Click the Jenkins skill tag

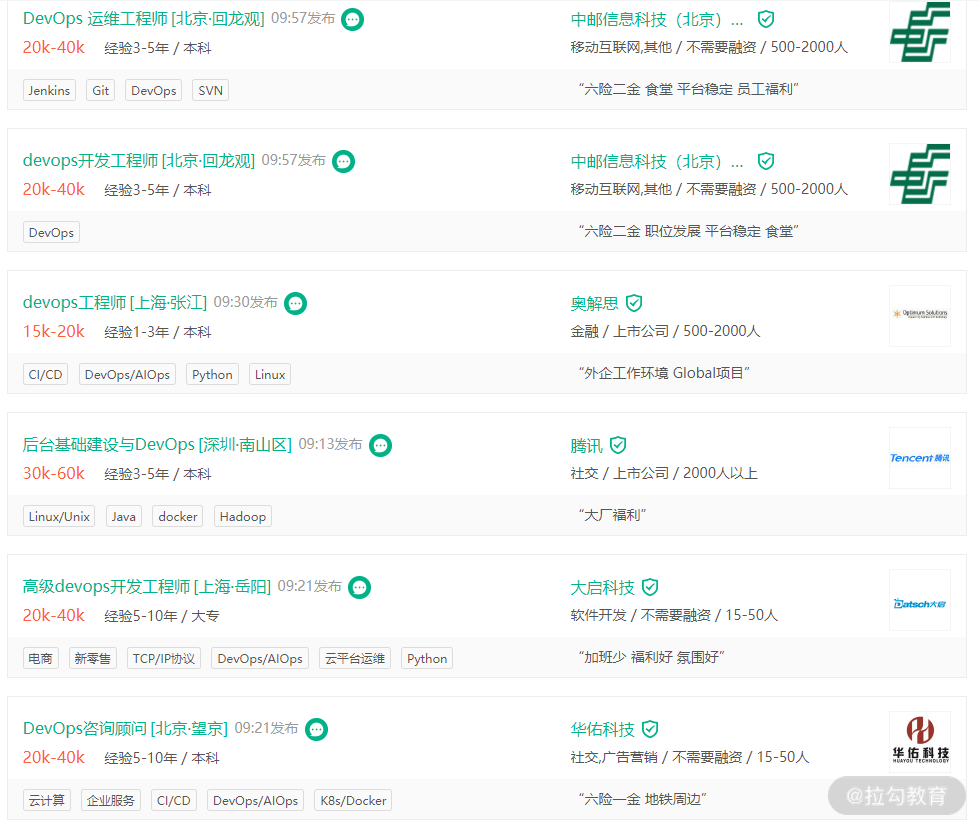point(49,91)
